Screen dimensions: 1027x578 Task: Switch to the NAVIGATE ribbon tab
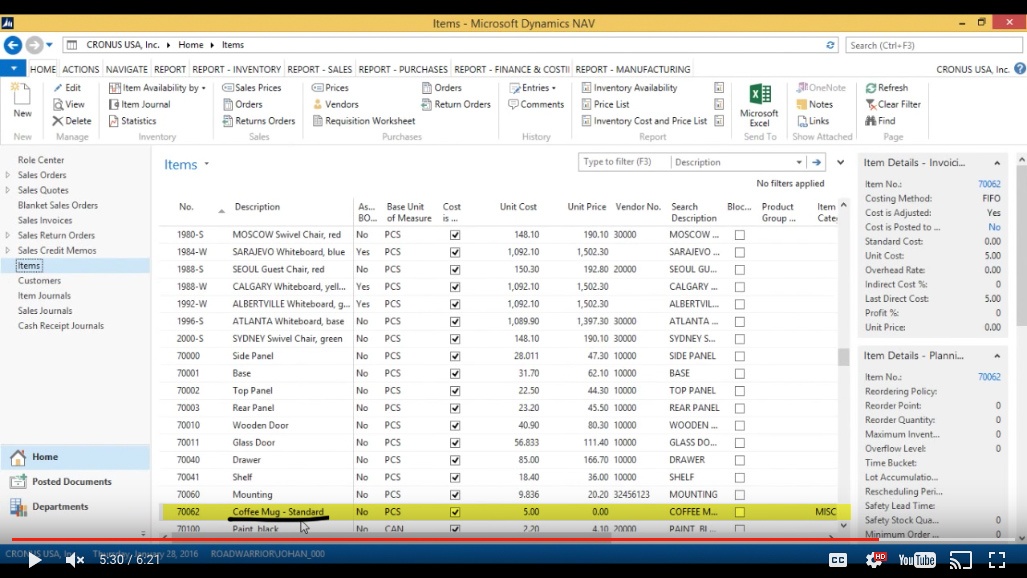[126, 69]
